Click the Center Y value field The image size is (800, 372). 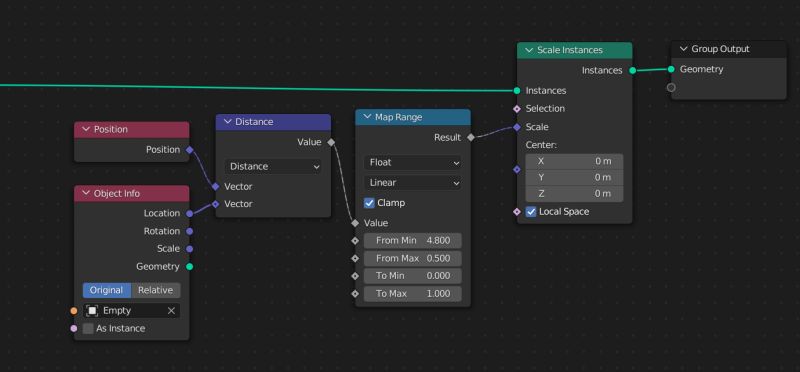[574, 178]
